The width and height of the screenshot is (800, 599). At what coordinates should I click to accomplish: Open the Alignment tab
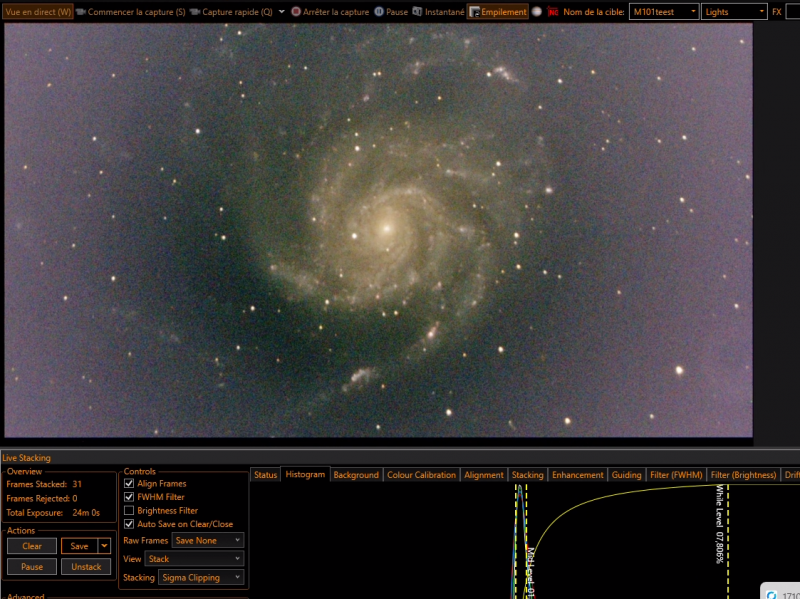pos(484,475)
